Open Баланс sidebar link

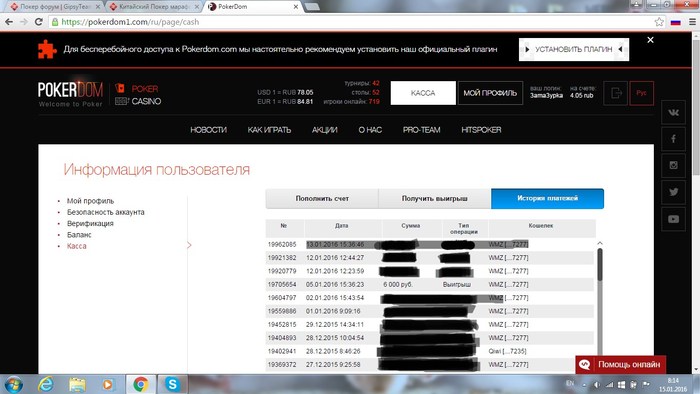(x=79, y=235)
